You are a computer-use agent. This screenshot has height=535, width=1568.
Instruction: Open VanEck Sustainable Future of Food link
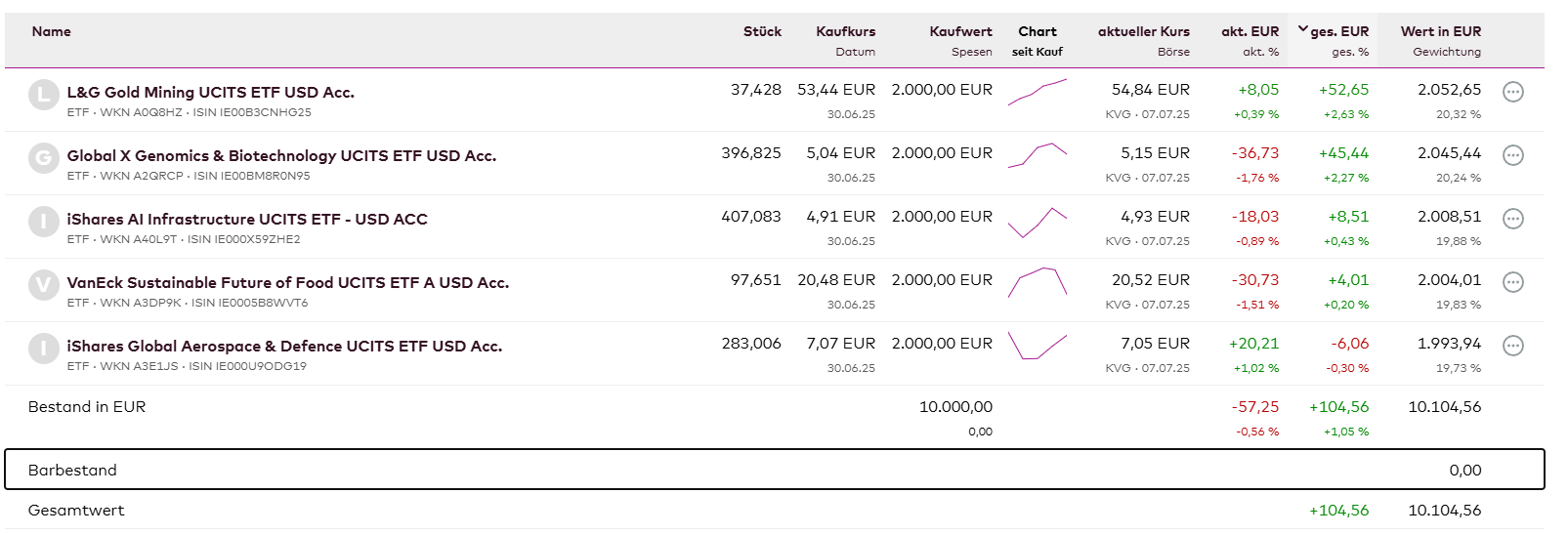pyautogui.click(x=287, y=283)
